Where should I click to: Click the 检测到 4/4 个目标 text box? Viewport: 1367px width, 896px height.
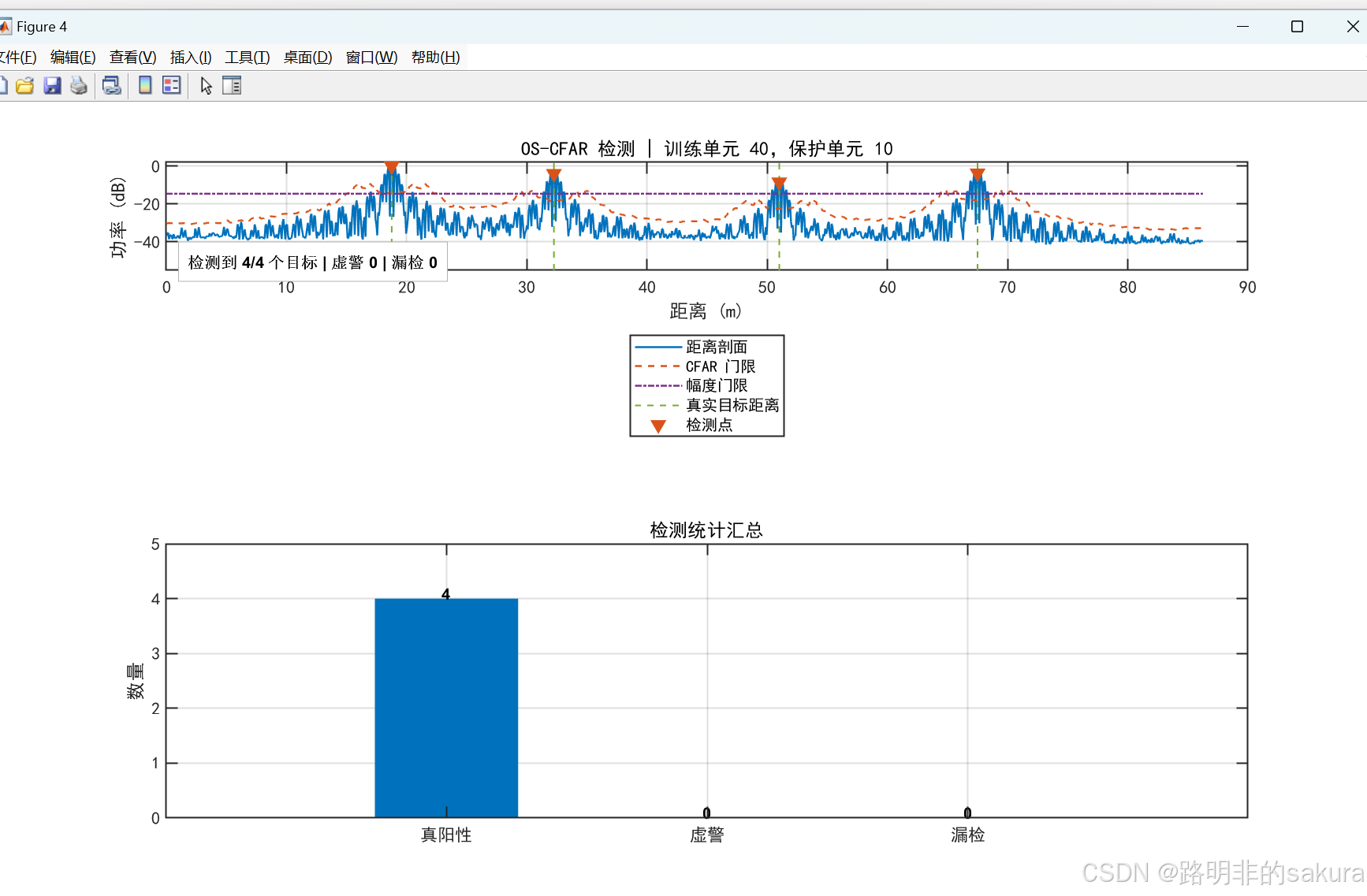point(313,262)
